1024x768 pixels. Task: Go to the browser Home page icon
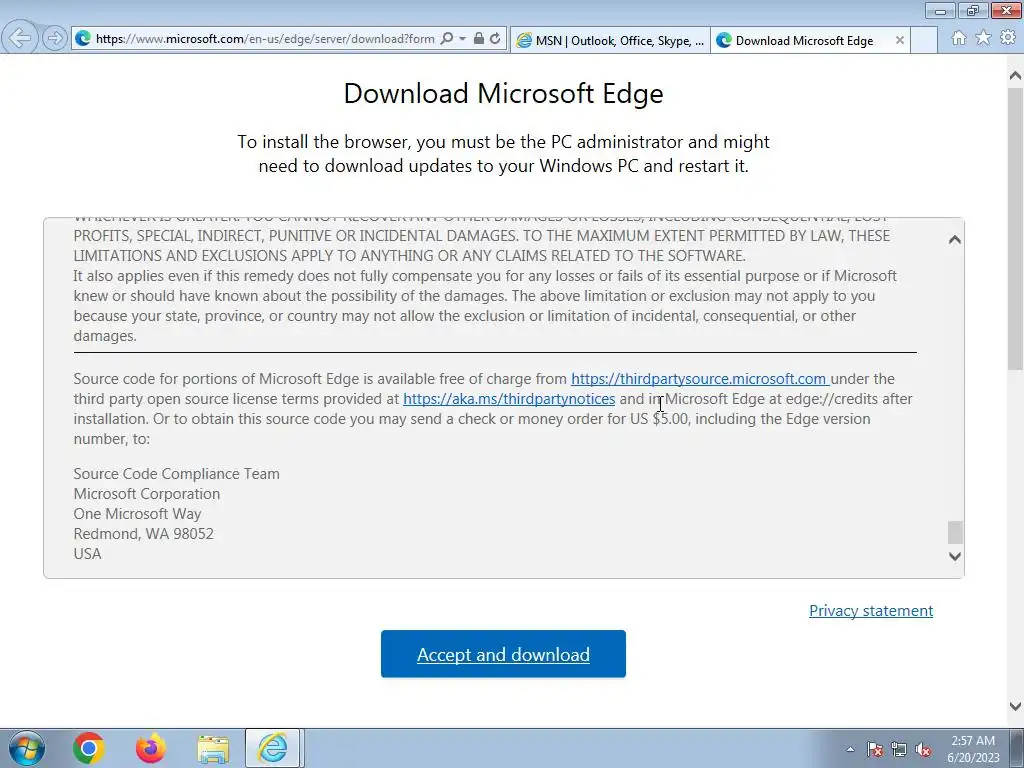(959, 38)
